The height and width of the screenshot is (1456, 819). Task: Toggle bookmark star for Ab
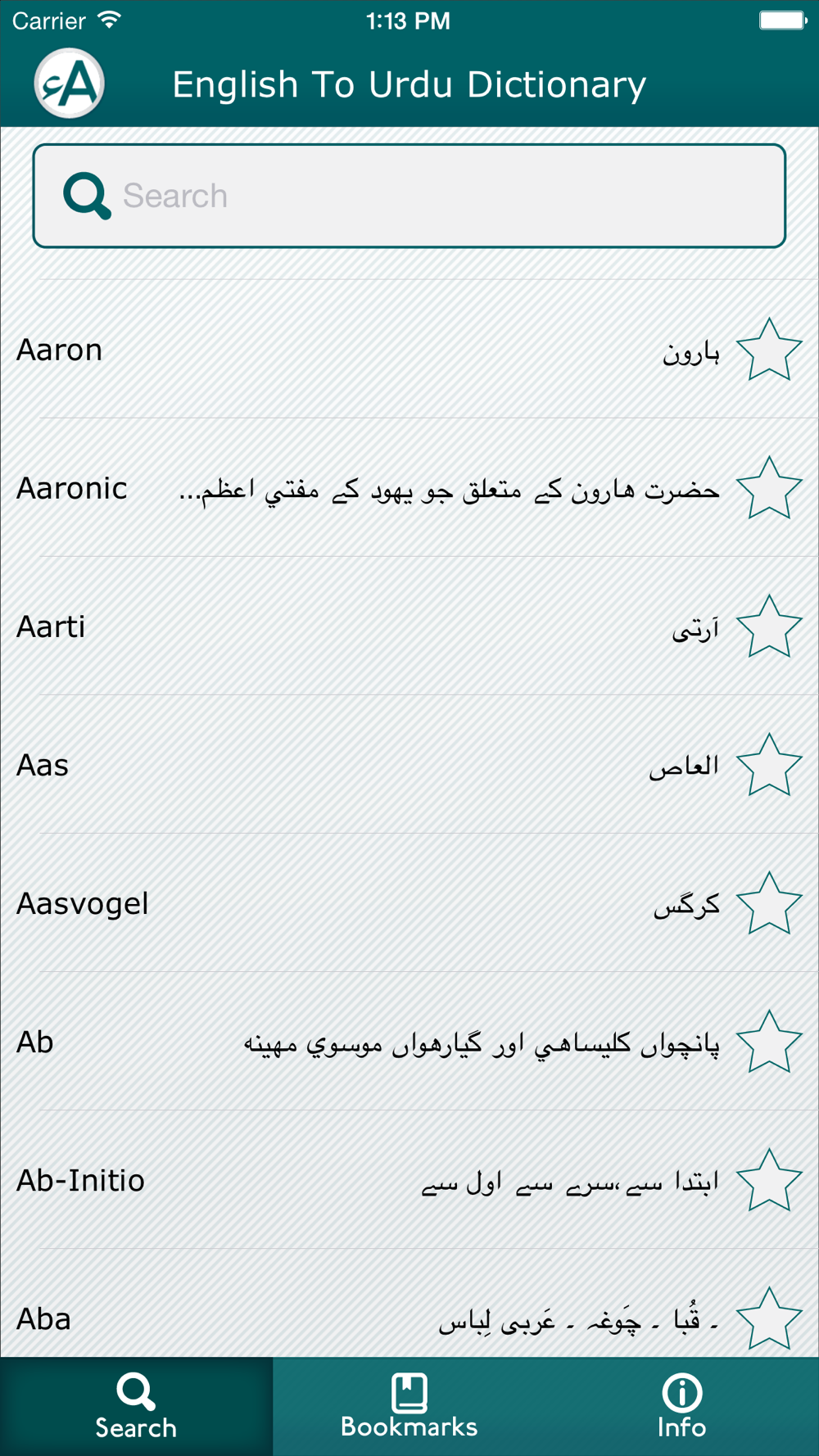click(769, 1042)
